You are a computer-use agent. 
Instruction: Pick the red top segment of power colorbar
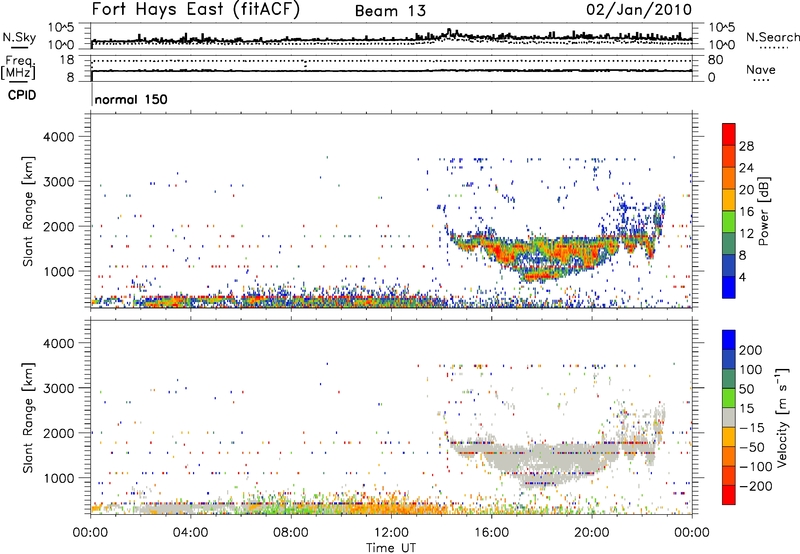tap(729, 134)
